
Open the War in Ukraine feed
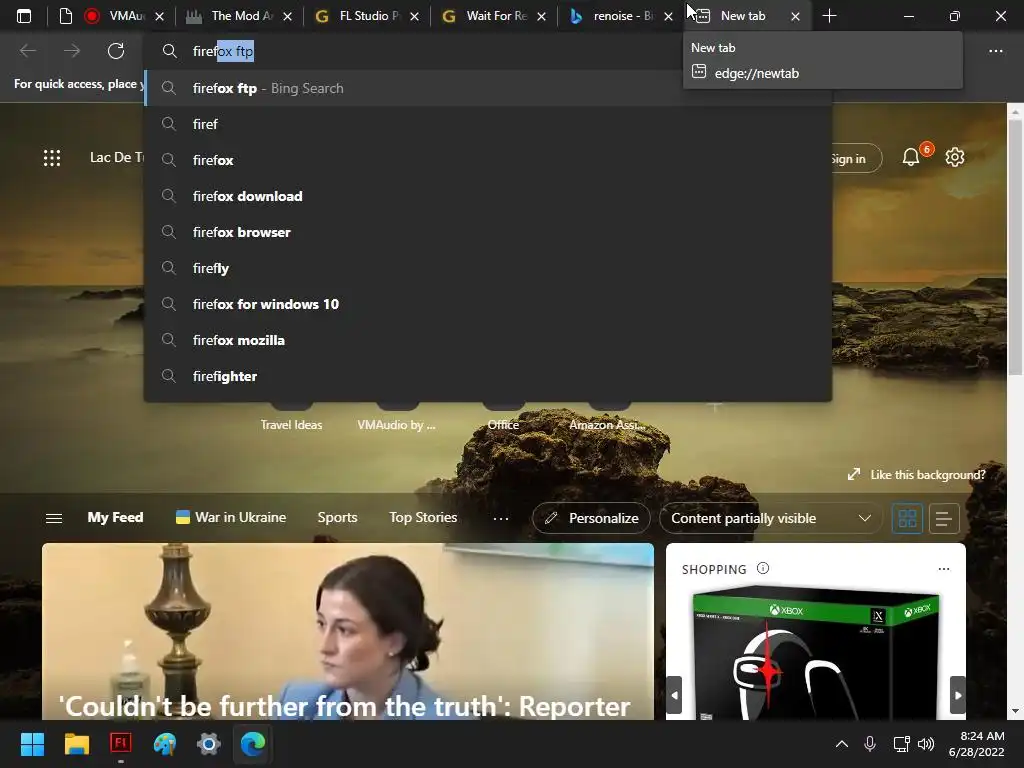(231, 517)
